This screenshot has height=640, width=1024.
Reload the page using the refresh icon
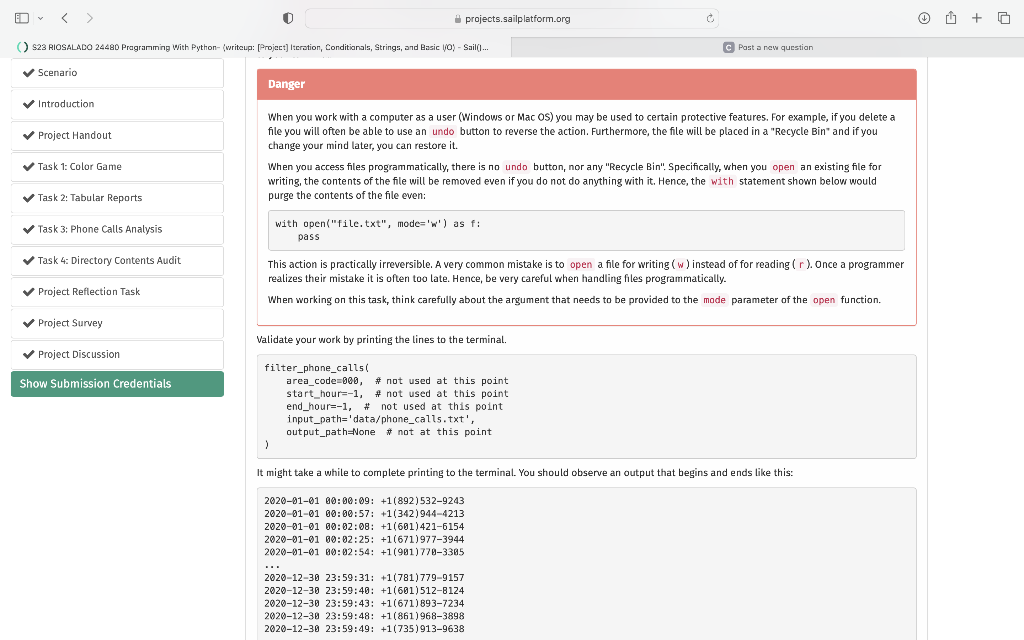point(709,17)
